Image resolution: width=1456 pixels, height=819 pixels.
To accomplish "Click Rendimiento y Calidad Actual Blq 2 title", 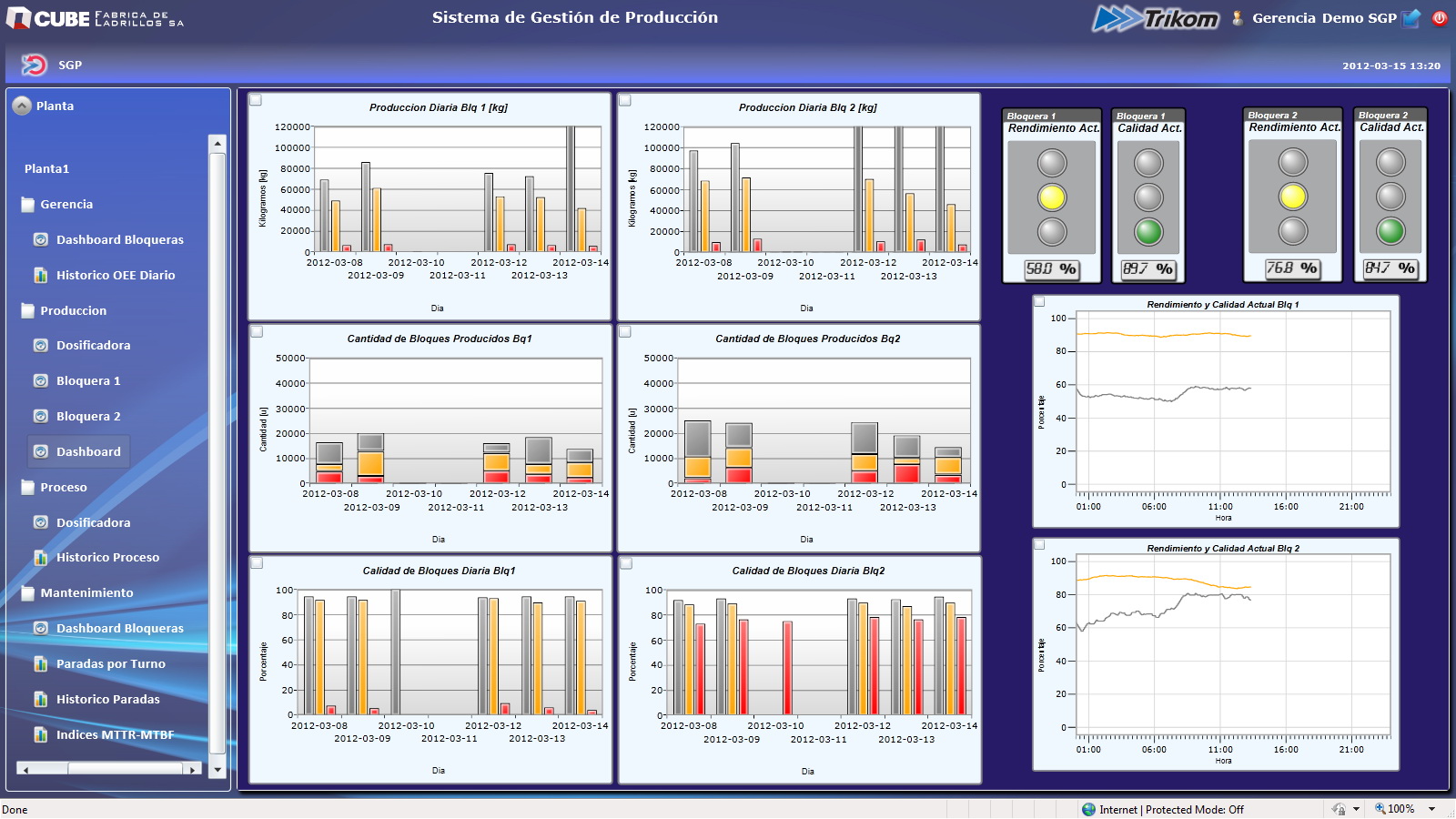I will tap(1223, 549).
